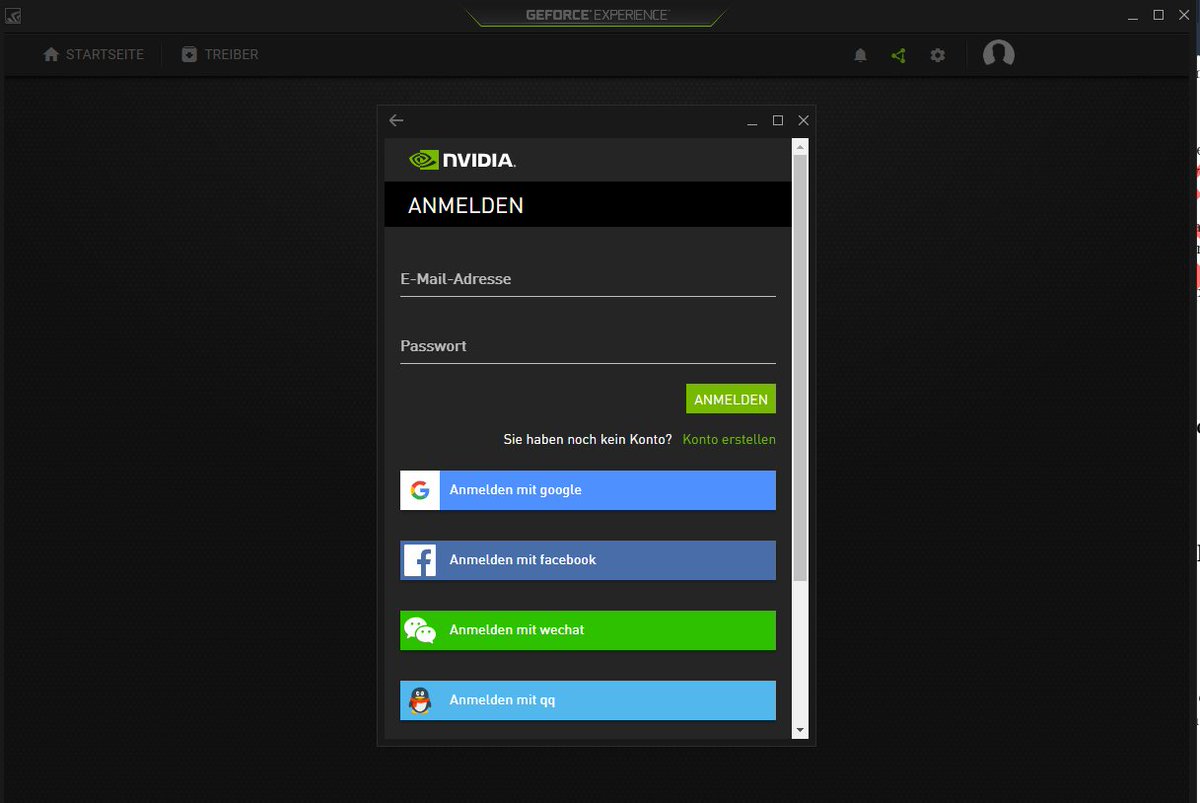
Task: Minimize the GeForce Experience main window
Action: [1133, 15]
